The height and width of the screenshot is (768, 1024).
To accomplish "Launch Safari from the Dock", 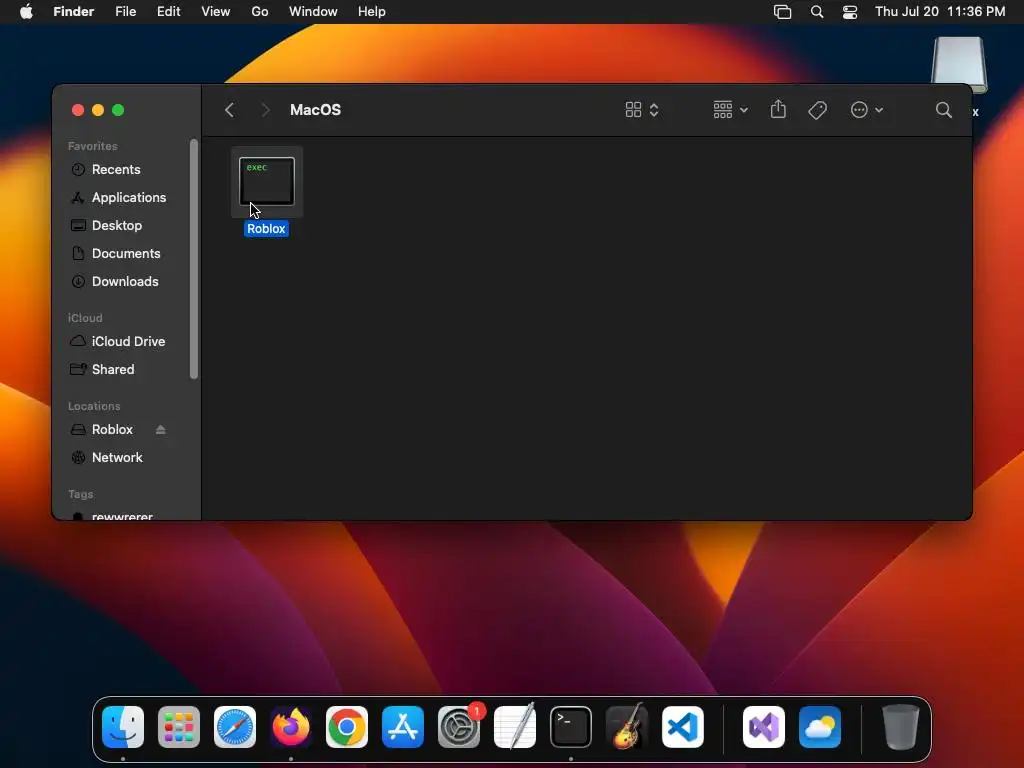I will tap(235, 727).
